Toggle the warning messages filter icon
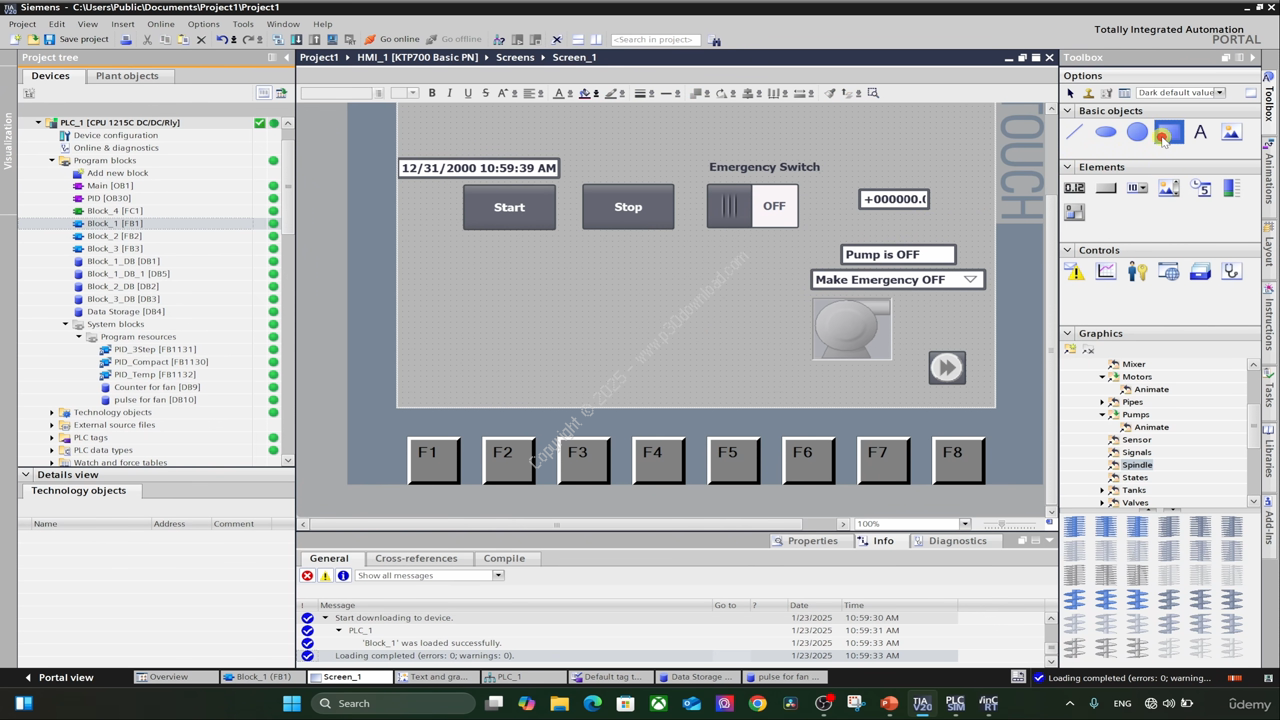The width and height of the screenshot is (1280, 720). tap(325, 575)
